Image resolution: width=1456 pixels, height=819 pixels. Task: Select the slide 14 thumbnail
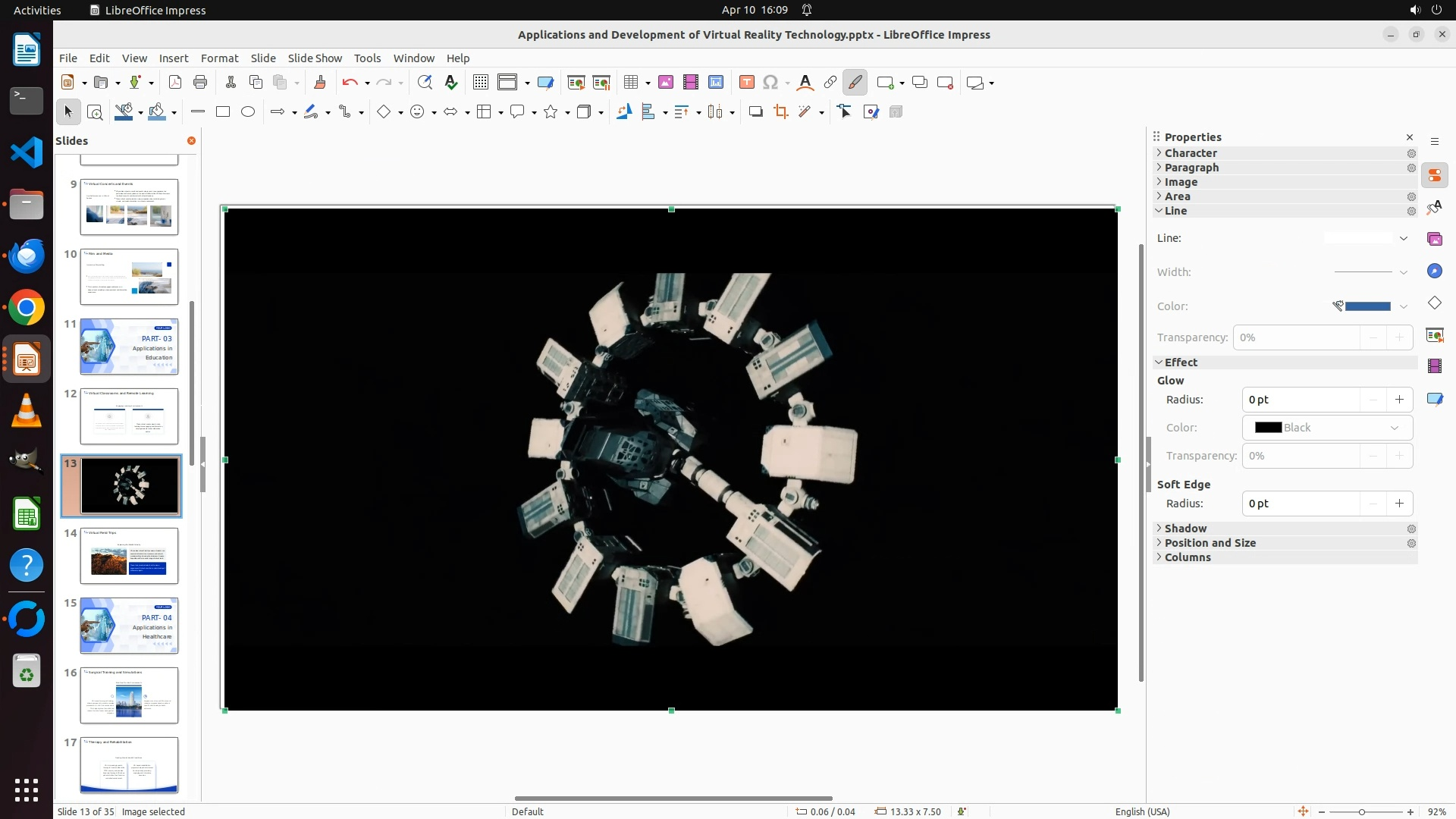[129, 556]
